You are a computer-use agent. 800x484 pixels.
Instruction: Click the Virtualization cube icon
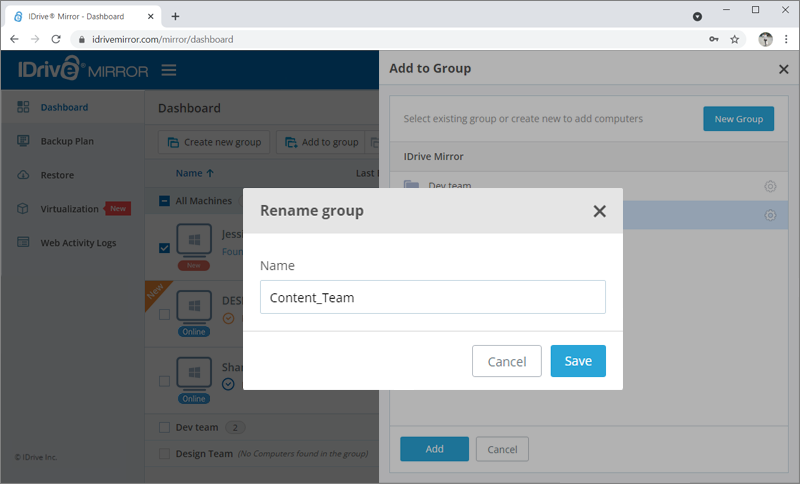point(23,209)
